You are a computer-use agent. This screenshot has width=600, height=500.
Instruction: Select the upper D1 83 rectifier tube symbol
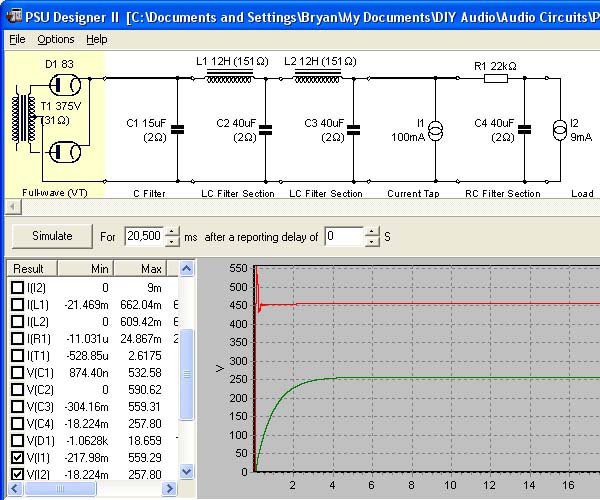(x=65, y=85)
